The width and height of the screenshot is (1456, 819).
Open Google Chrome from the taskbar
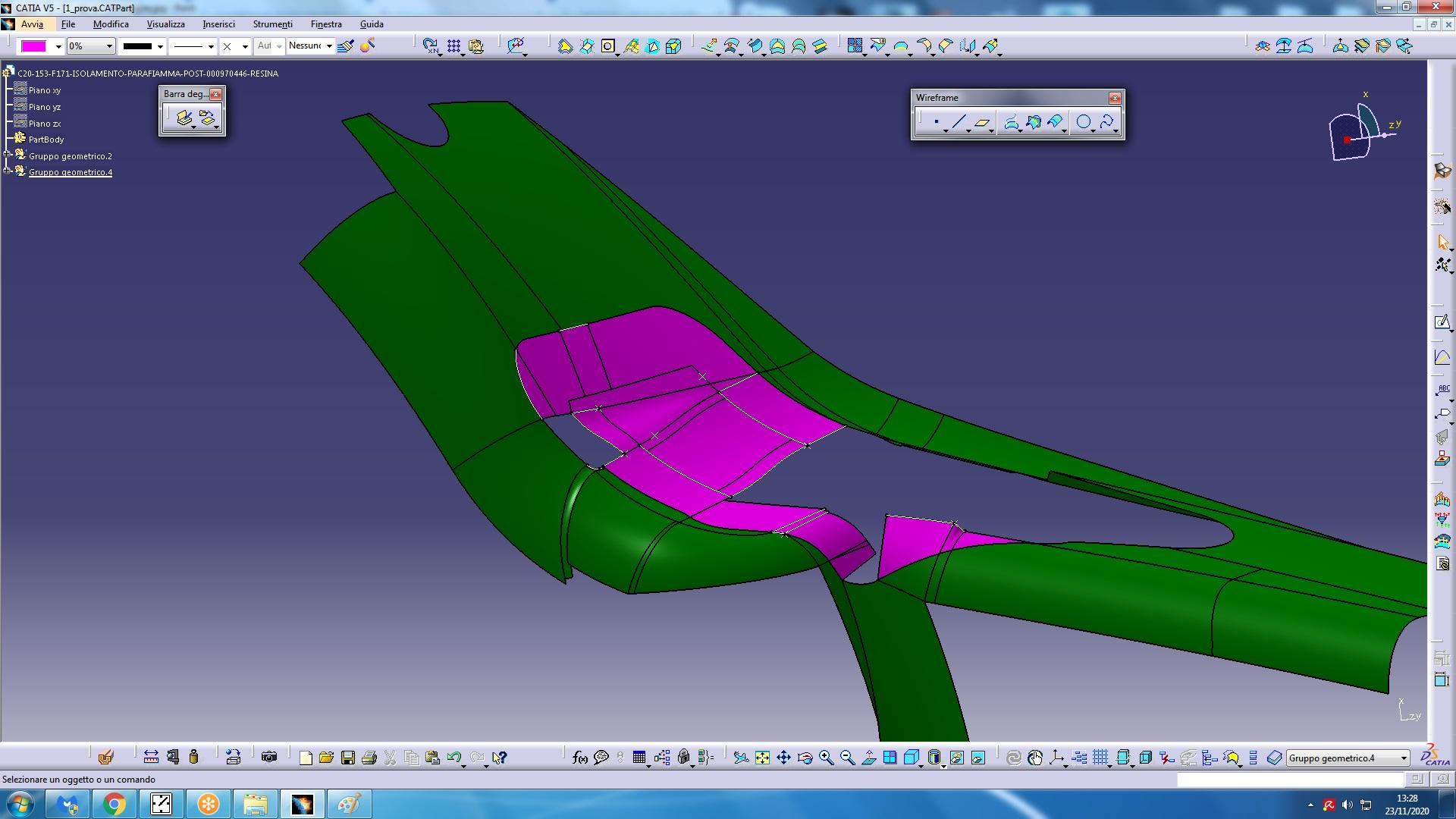pos(115,804)
